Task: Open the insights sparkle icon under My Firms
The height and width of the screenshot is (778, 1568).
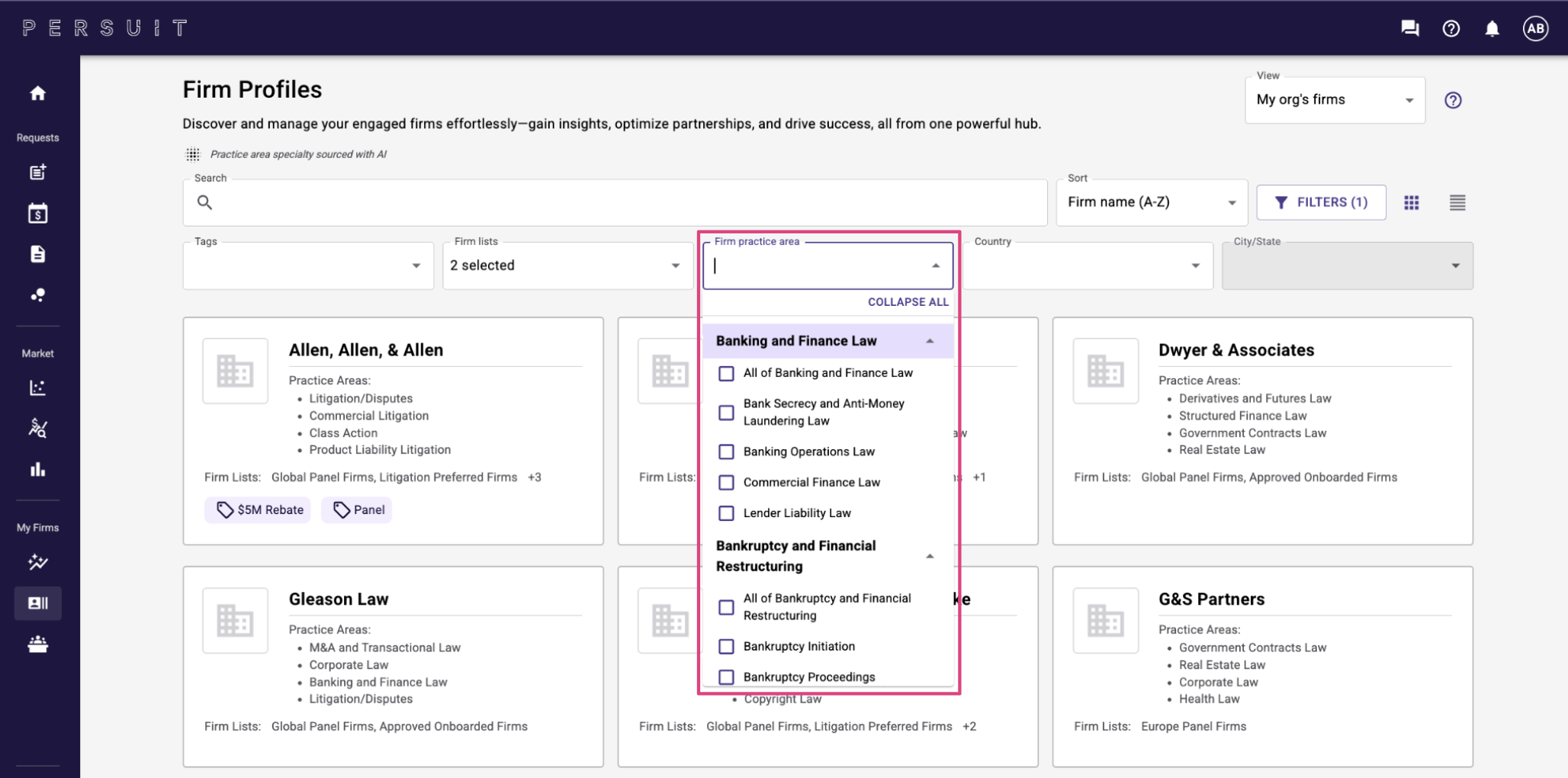Action: click(37, 563)
